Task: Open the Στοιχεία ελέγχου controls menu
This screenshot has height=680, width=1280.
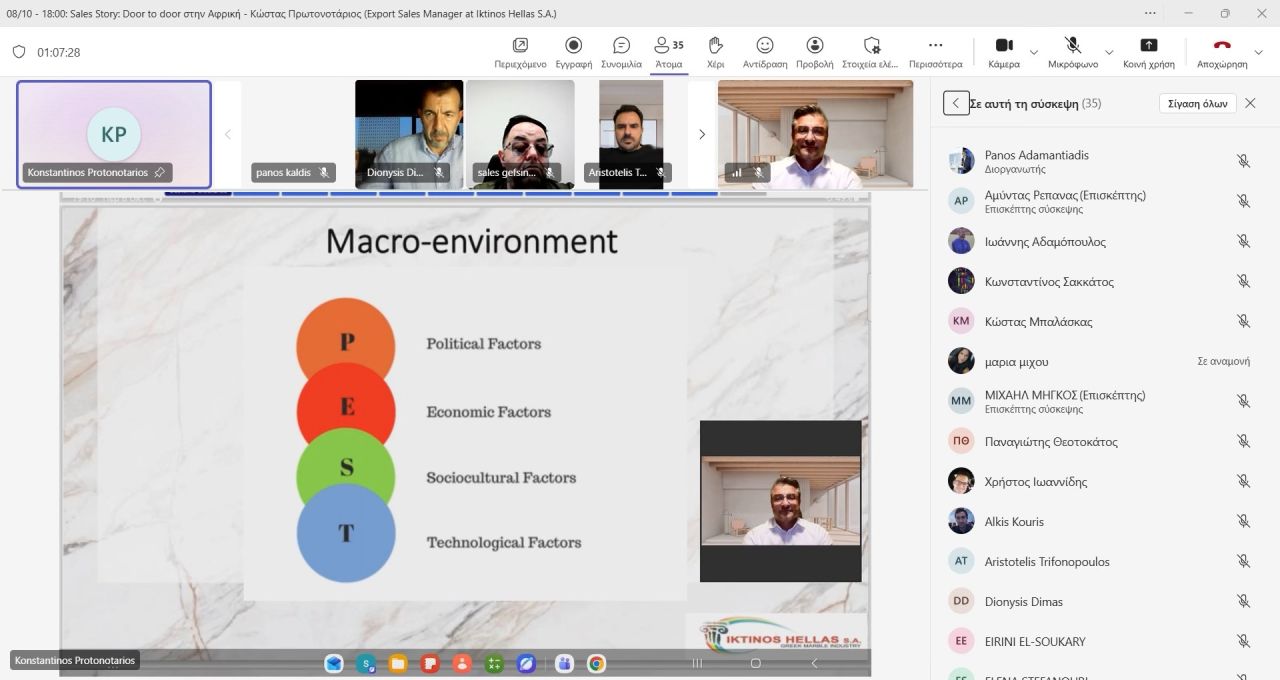Action: pyautogui.click(x=871, y=52)
